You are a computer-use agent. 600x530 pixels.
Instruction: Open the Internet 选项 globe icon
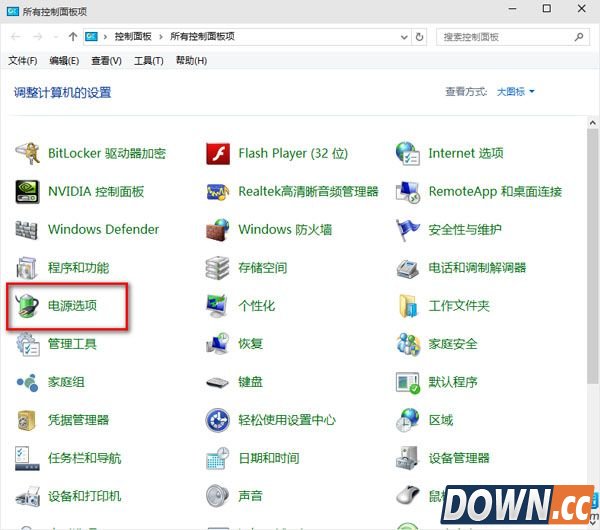(x=408, y=153)
